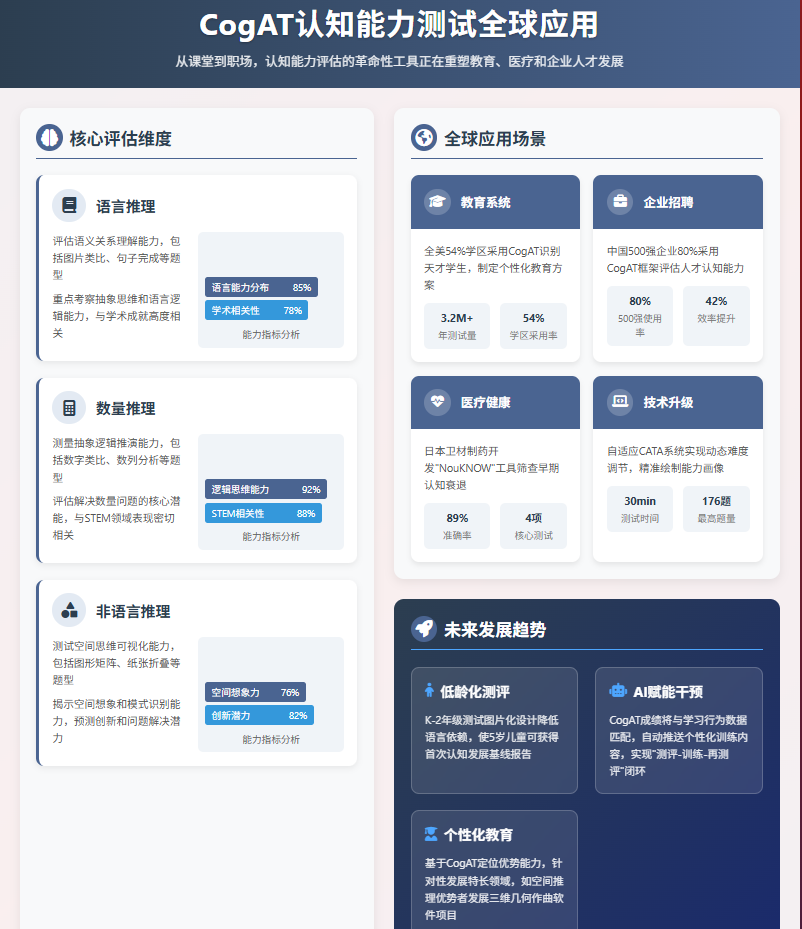Click the subtitle starting 从课堂到职场

pos(399,61)
